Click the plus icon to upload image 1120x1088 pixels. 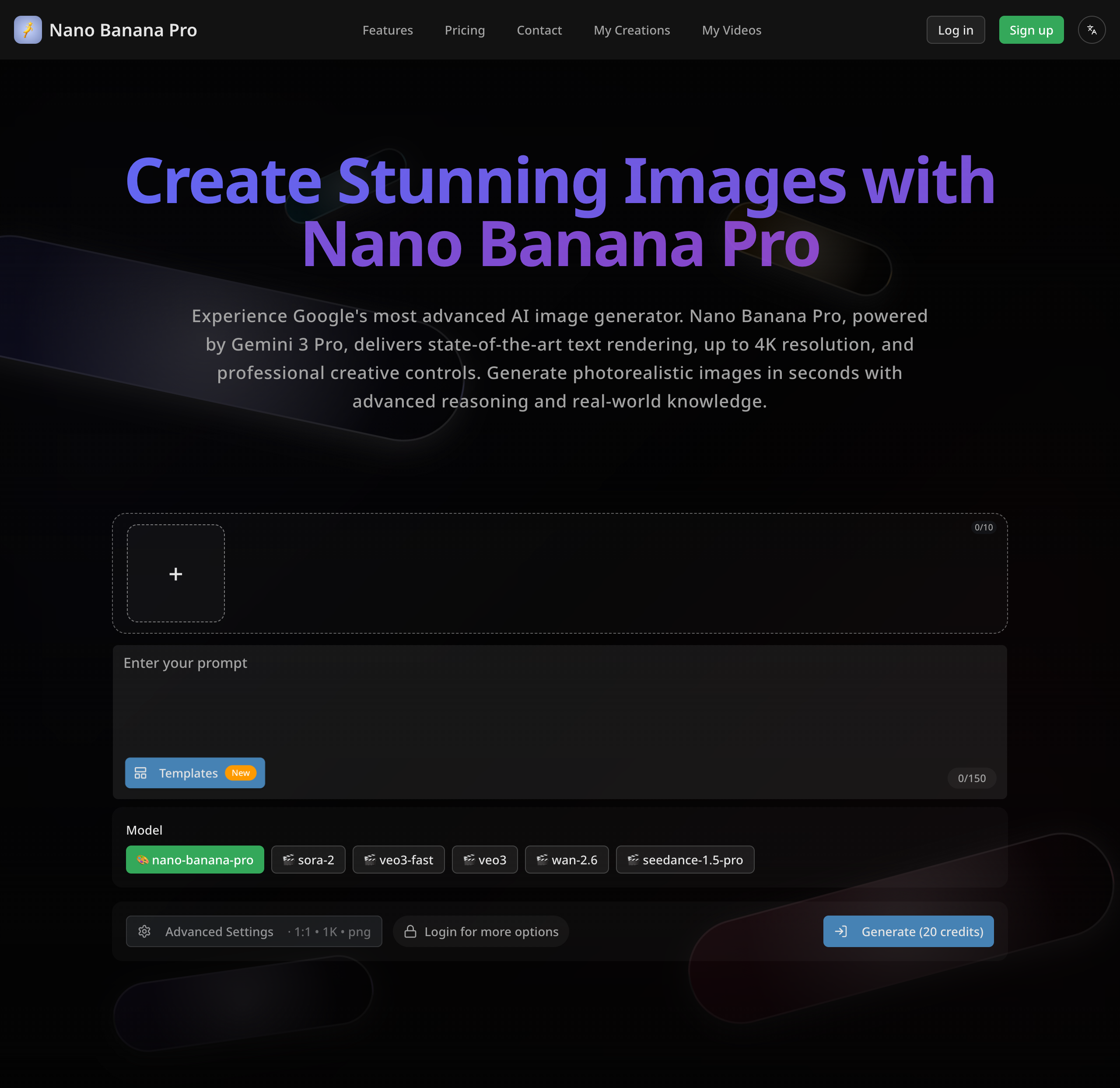point(175,573)
